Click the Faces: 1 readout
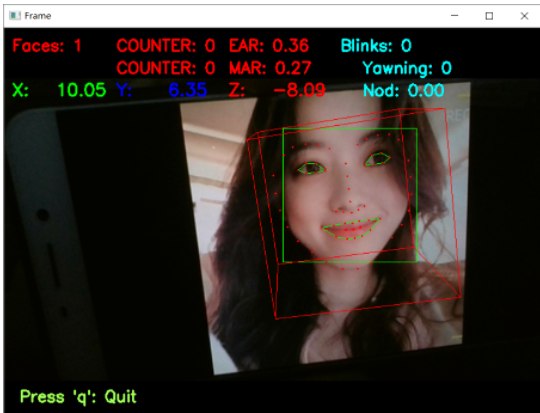 pos(47,46)
